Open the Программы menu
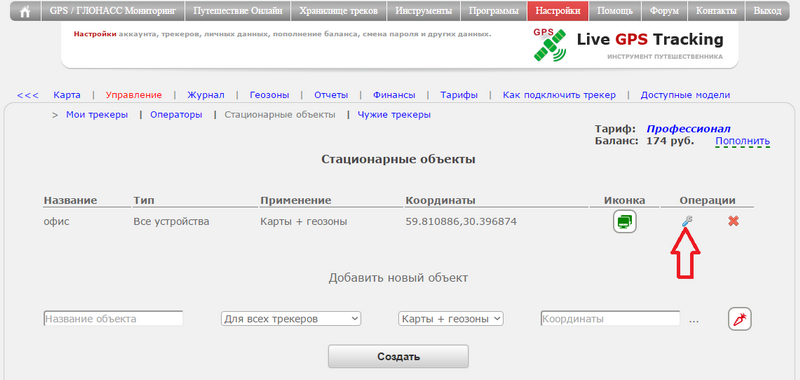 494,11
